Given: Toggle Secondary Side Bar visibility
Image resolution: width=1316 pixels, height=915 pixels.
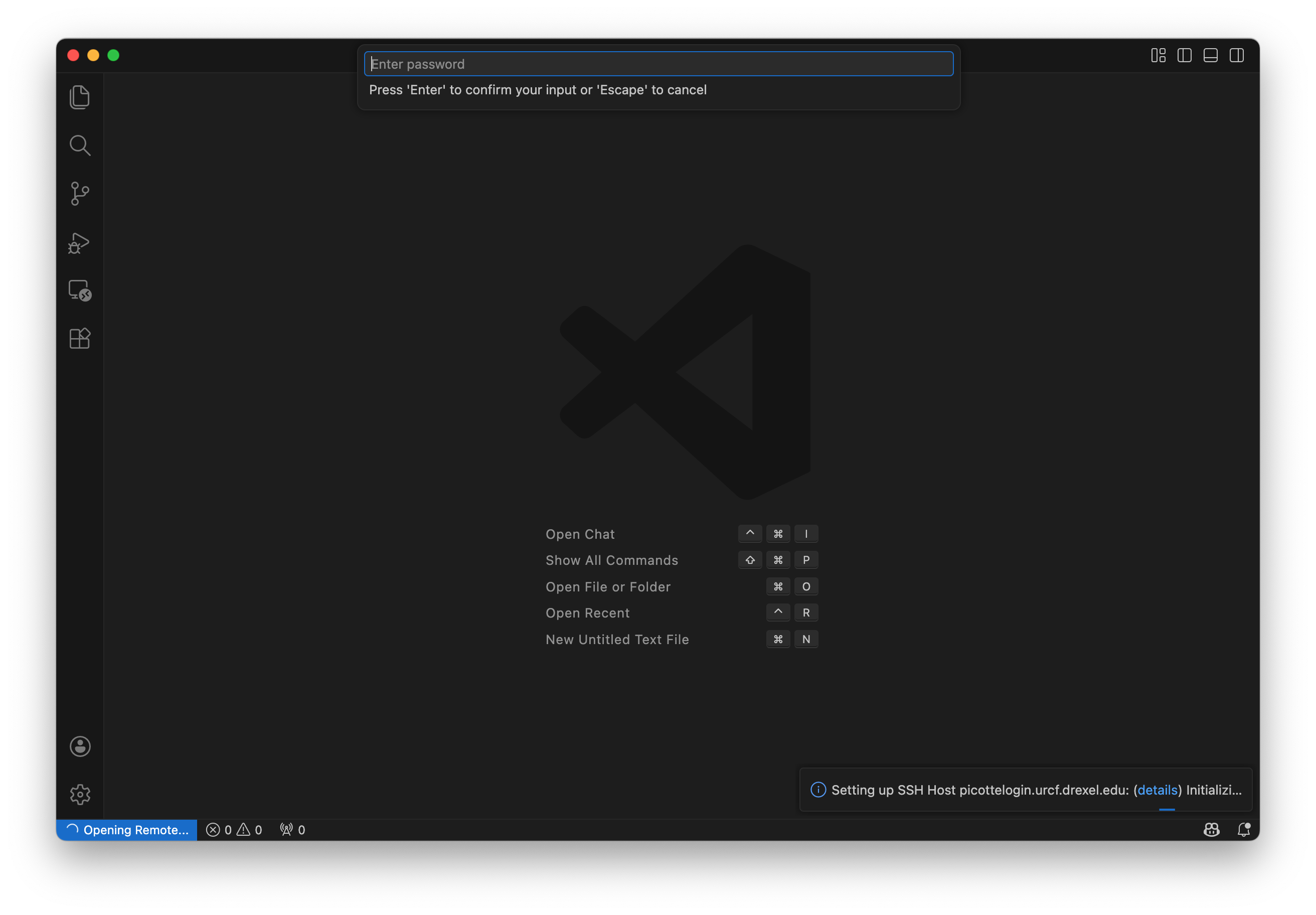Looking at the screenshot, I should pos(1236,56).
